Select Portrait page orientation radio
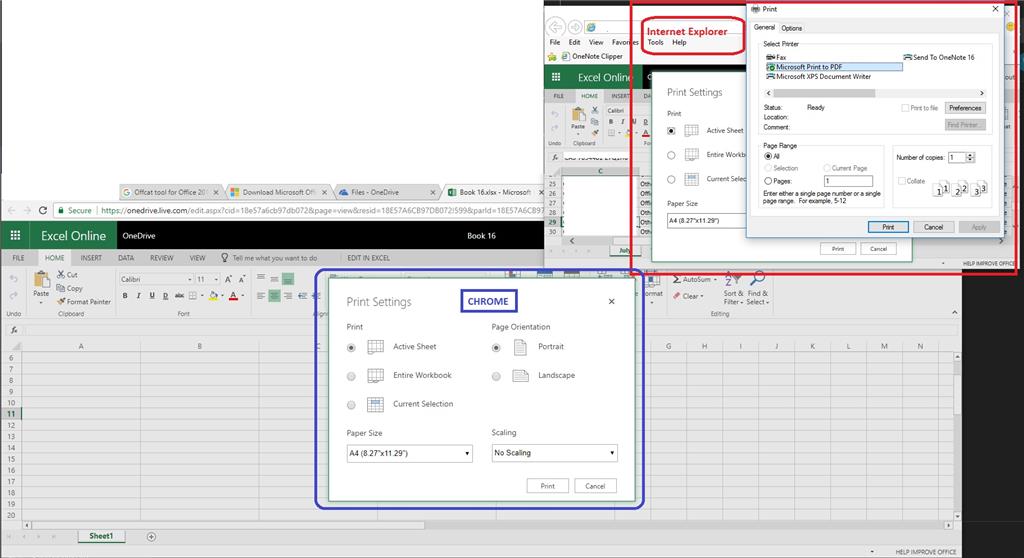The image size is (1024, 558). coord(496,348)
